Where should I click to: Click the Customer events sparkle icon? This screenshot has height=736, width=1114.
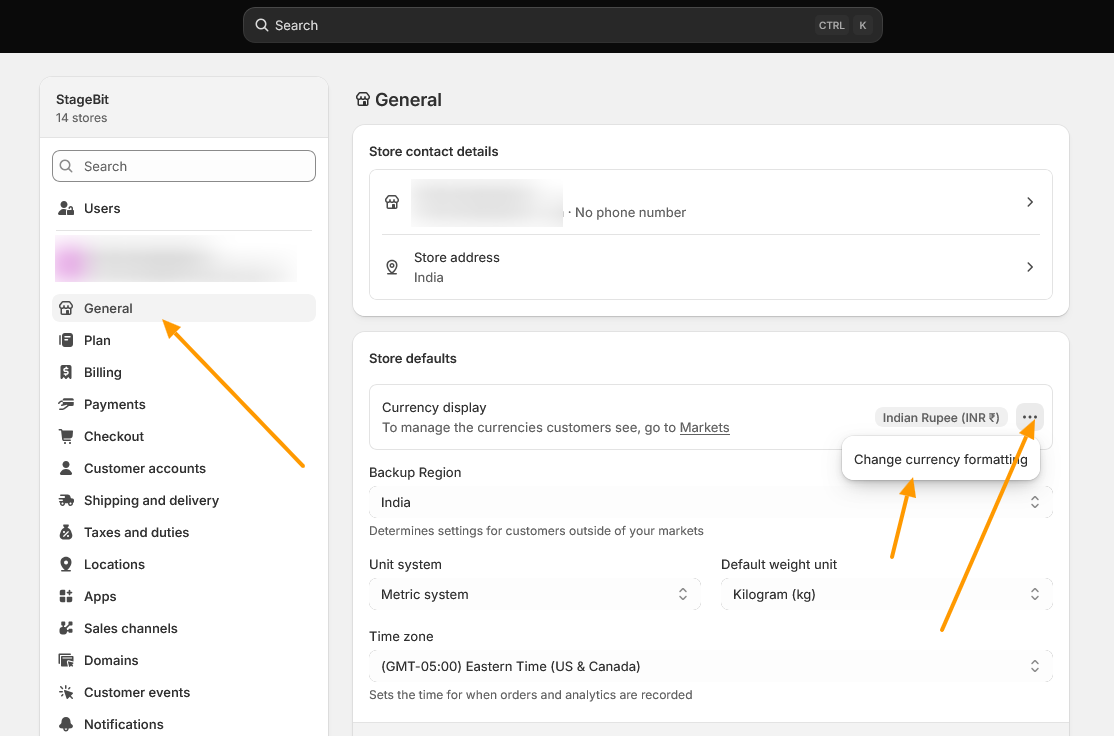[66, 692]
